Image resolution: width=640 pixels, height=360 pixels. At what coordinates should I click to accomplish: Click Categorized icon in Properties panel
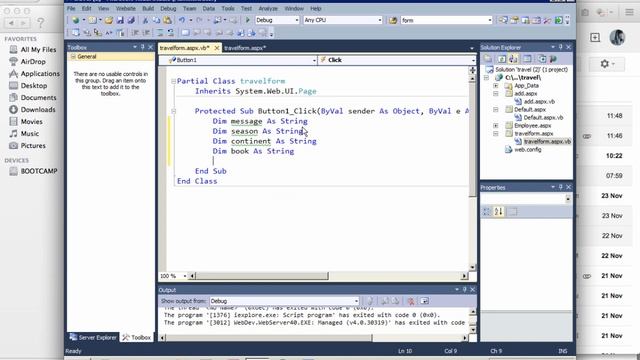coord(487,211)
